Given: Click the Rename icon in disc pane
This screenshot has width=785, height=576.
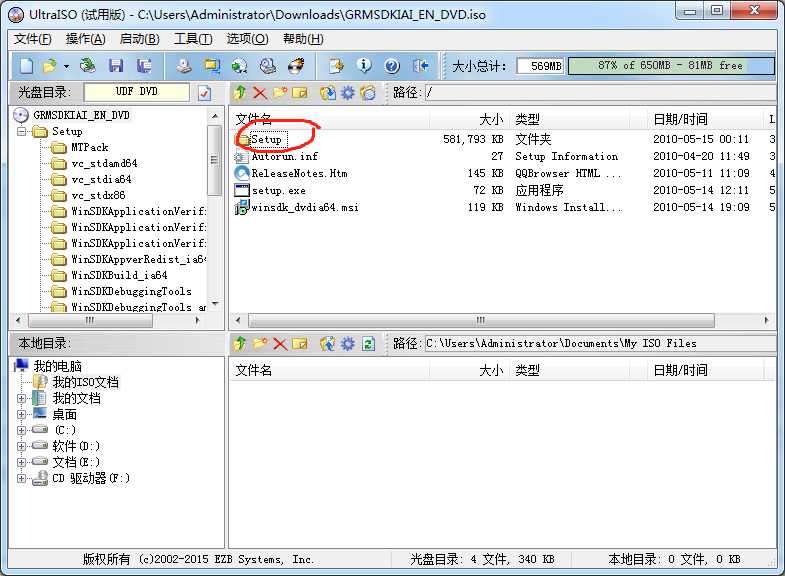Looking at the screenshot, I should [299, 93].
